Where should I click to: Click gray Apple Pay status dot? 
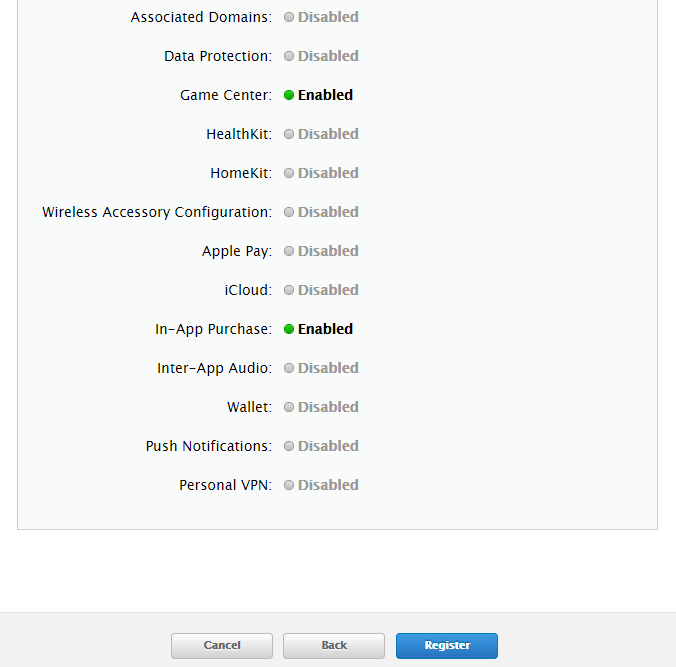pyautogui.click(x=289, y=251)
